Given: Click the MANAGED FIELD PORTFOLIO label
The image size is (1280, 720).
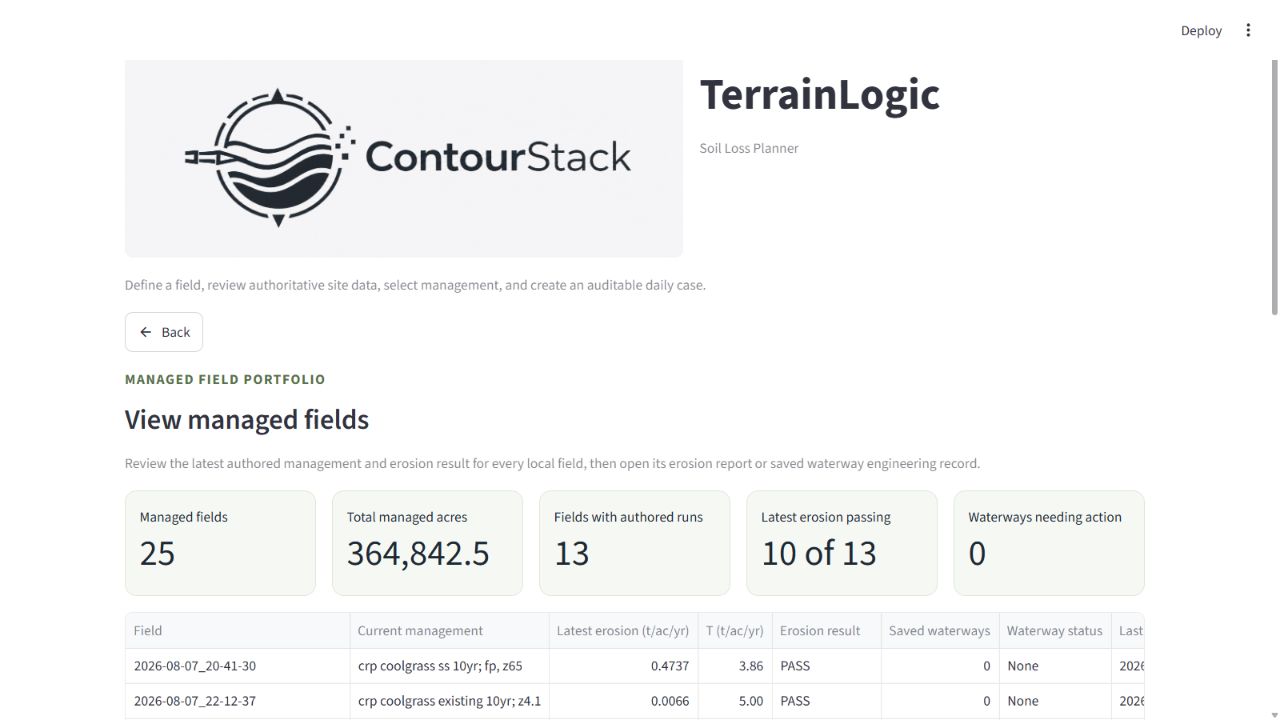Looking at the screenshot, I should pyautogui.click(x=225, y=379).
